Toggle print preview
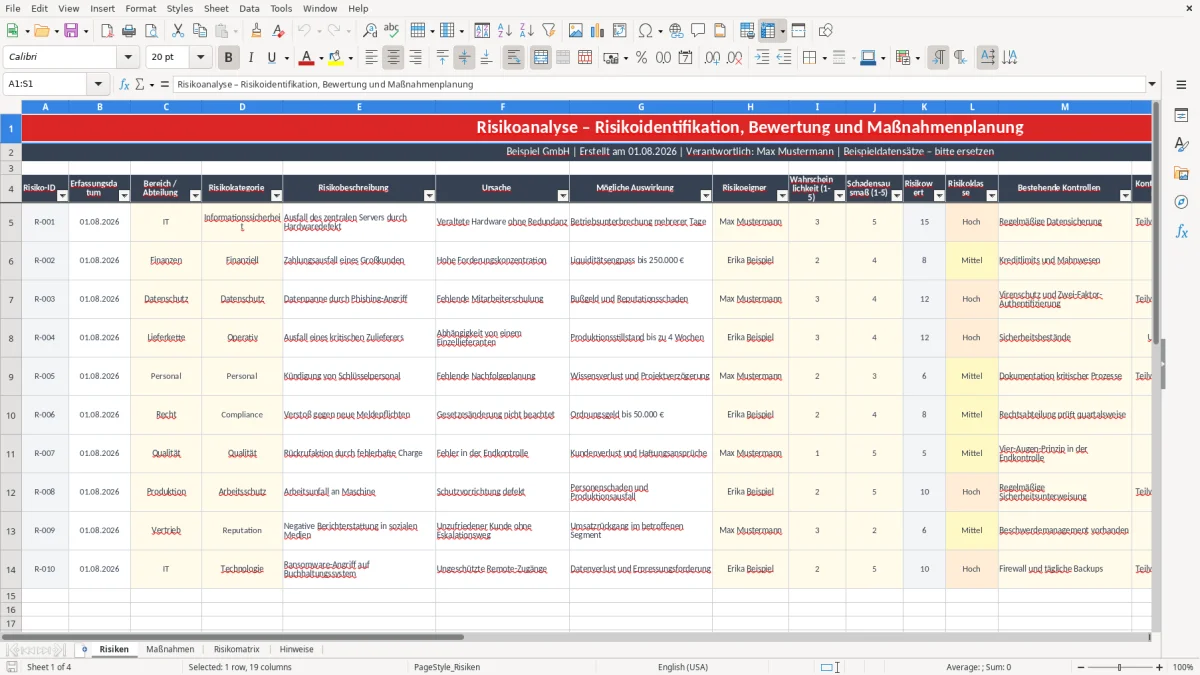Image resolution: width=1200 pixels, height=675 pixels. (151, 31)
